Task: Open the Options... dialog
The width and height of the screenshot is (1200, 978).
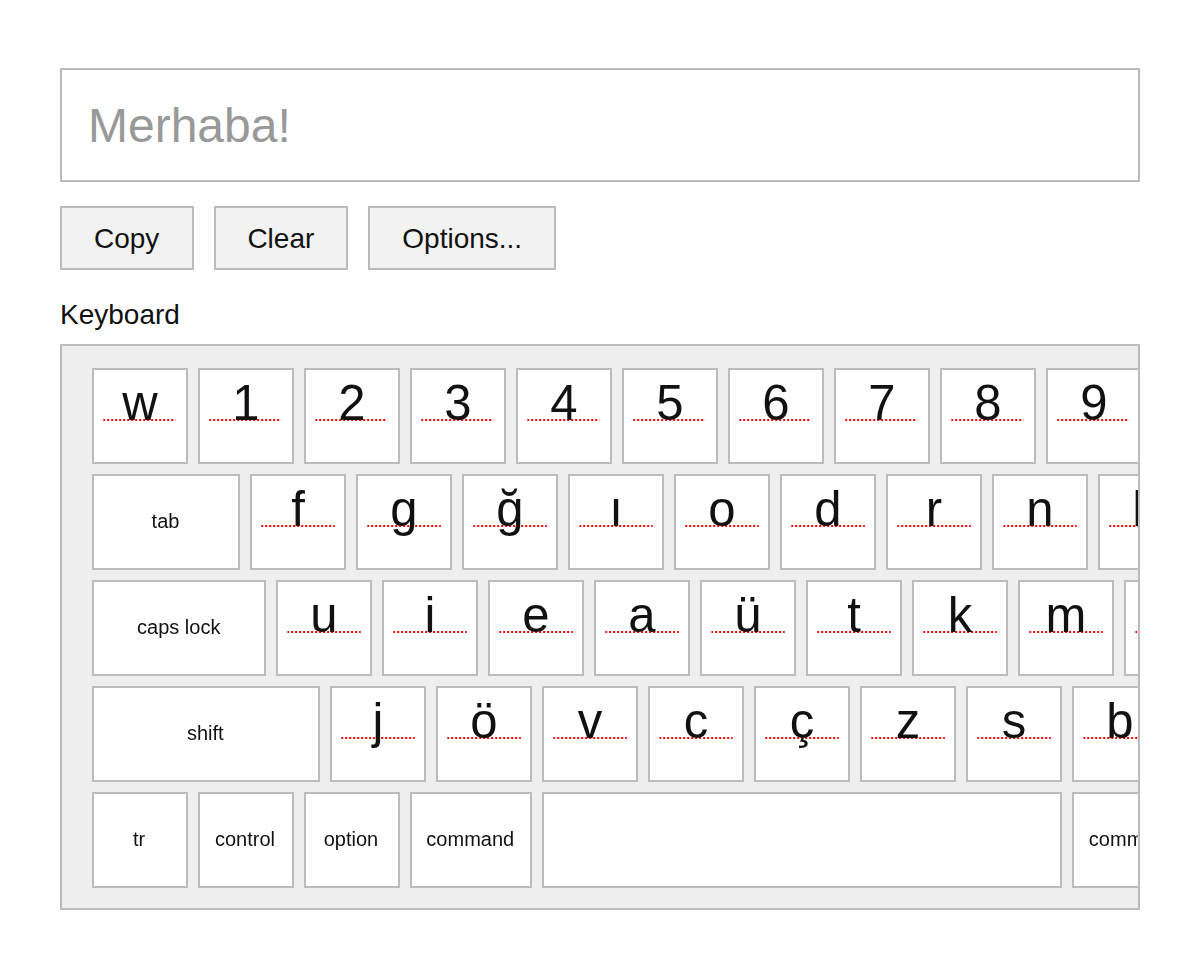Action: [462, 238]
